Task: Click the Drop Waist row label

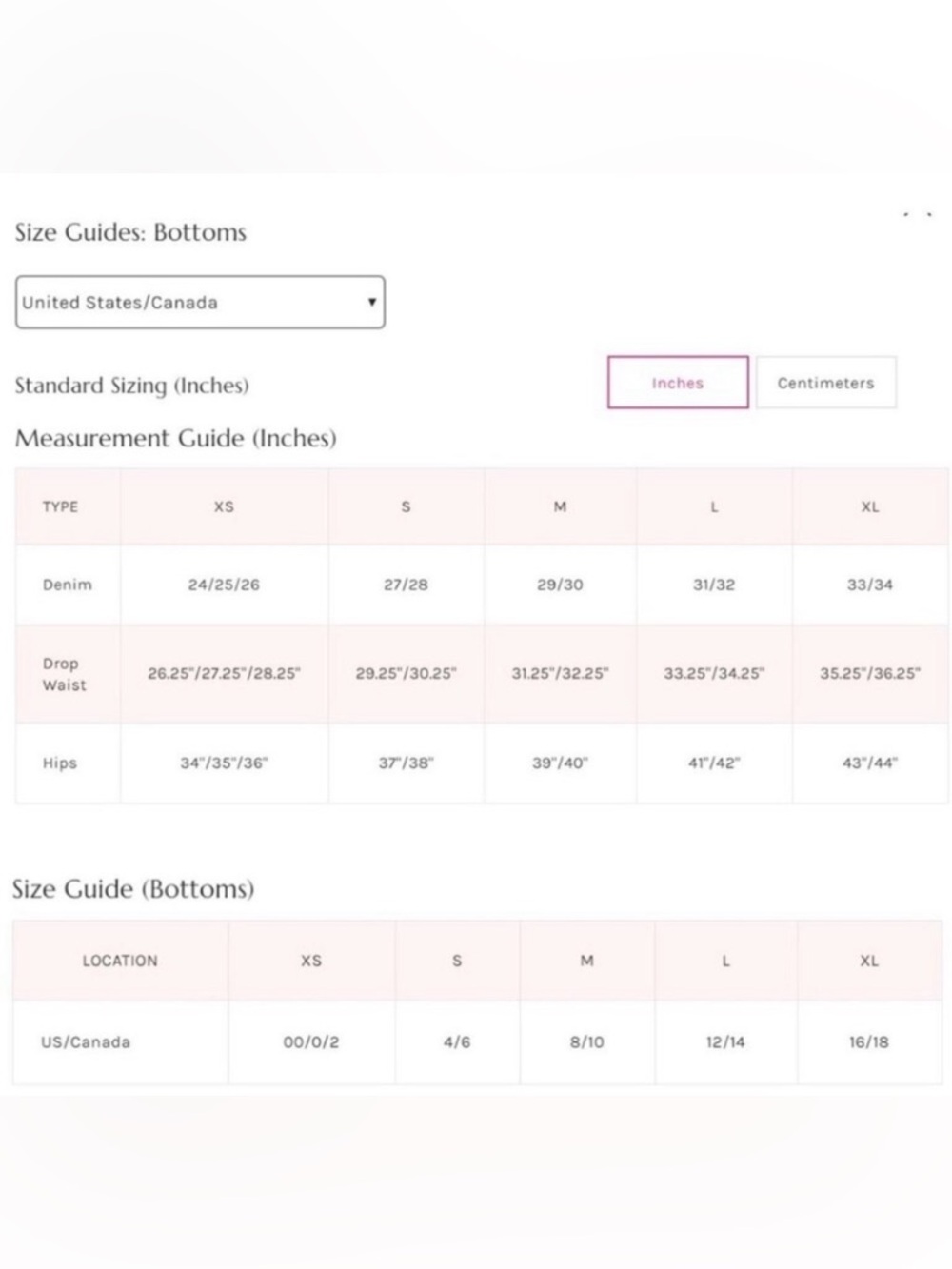Action: point(64,674)
